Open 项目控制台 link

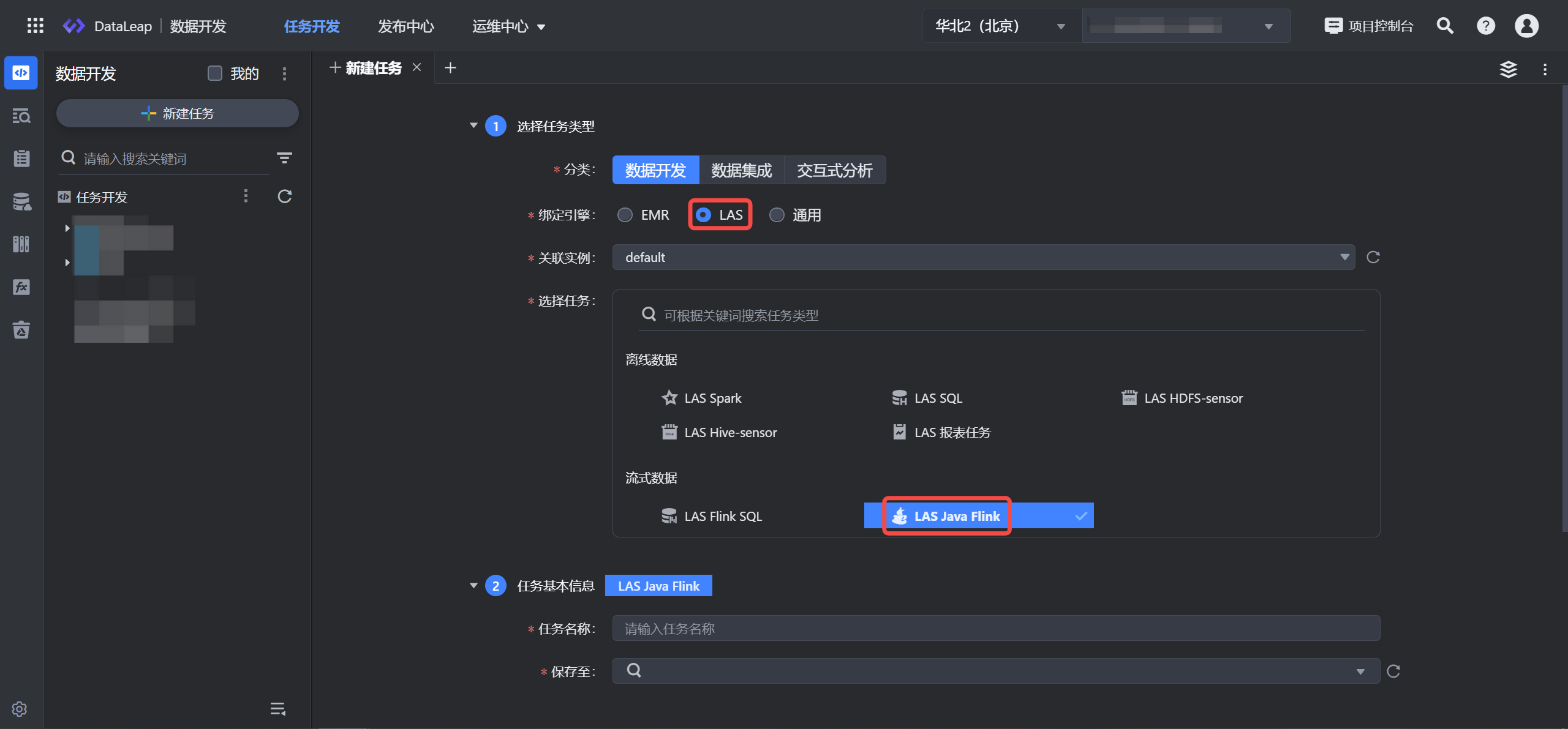[x=1370, y=26]
